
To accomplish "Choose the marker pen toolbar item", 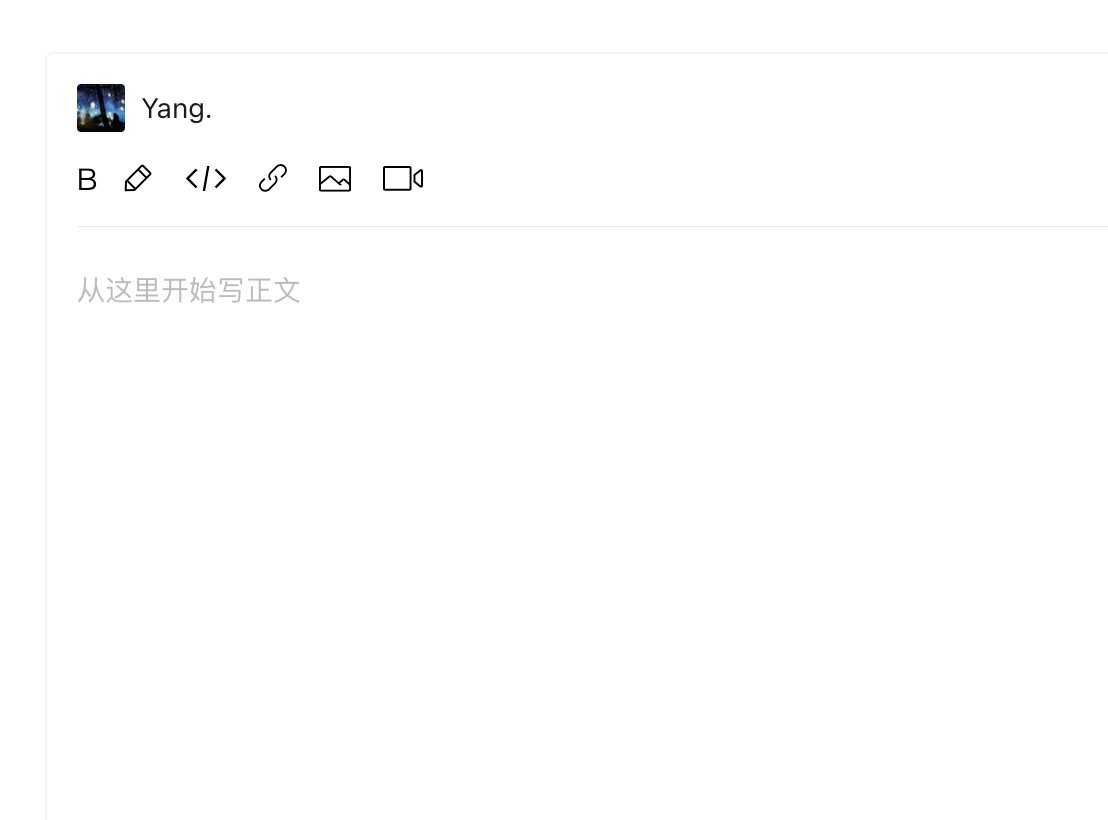I will 138,178.
